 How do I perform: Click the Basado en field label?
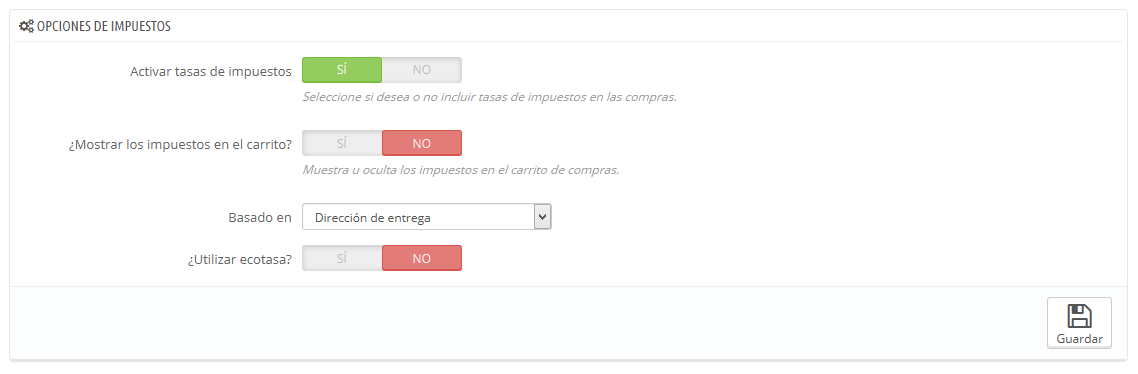tap(260, 216)
